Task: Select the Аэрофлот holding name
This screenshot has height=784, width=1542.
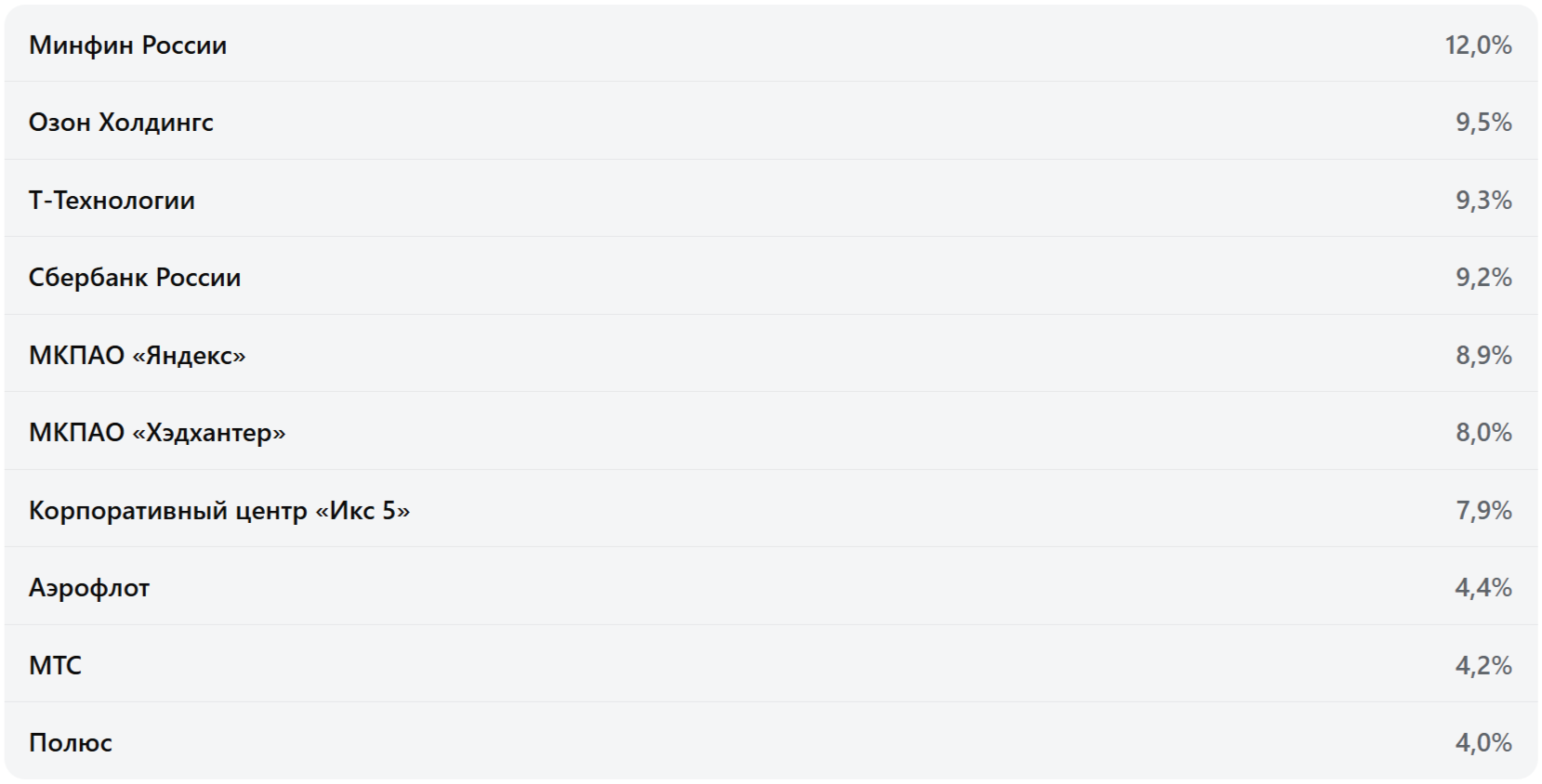Action: 89,587
